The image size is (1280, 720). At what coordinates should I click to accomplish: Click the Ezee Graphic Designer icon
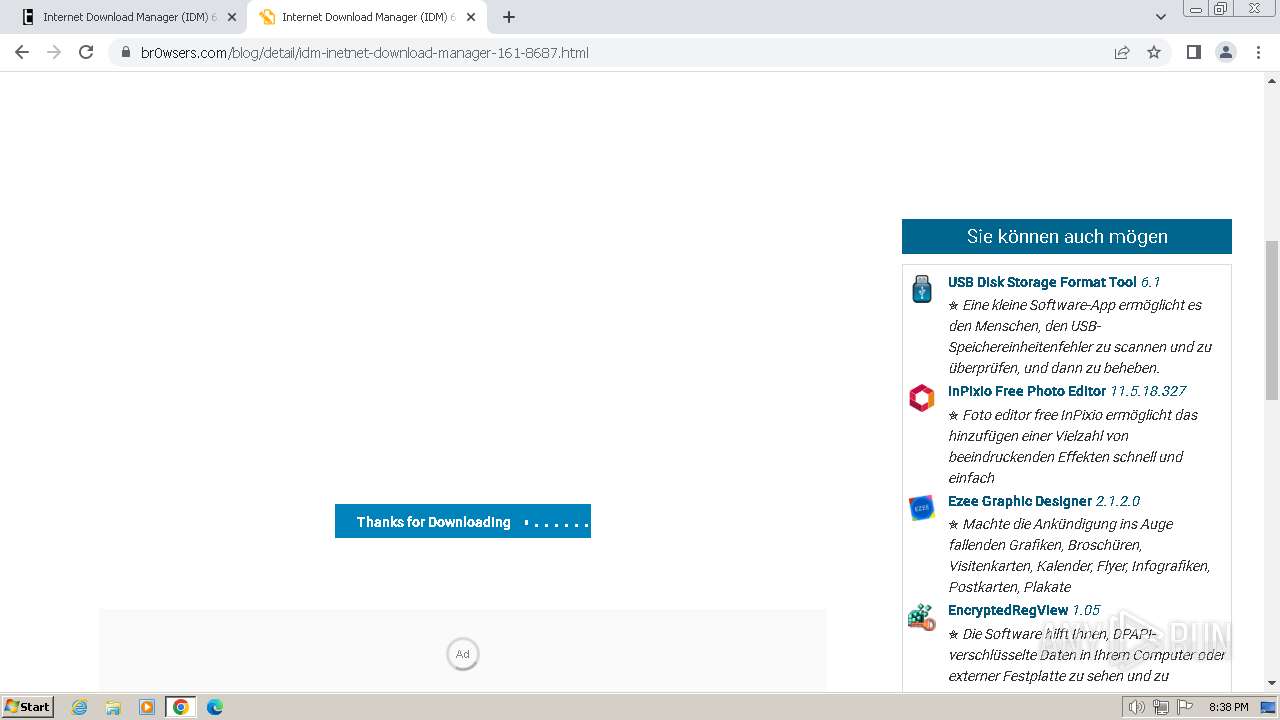(922, 508)
